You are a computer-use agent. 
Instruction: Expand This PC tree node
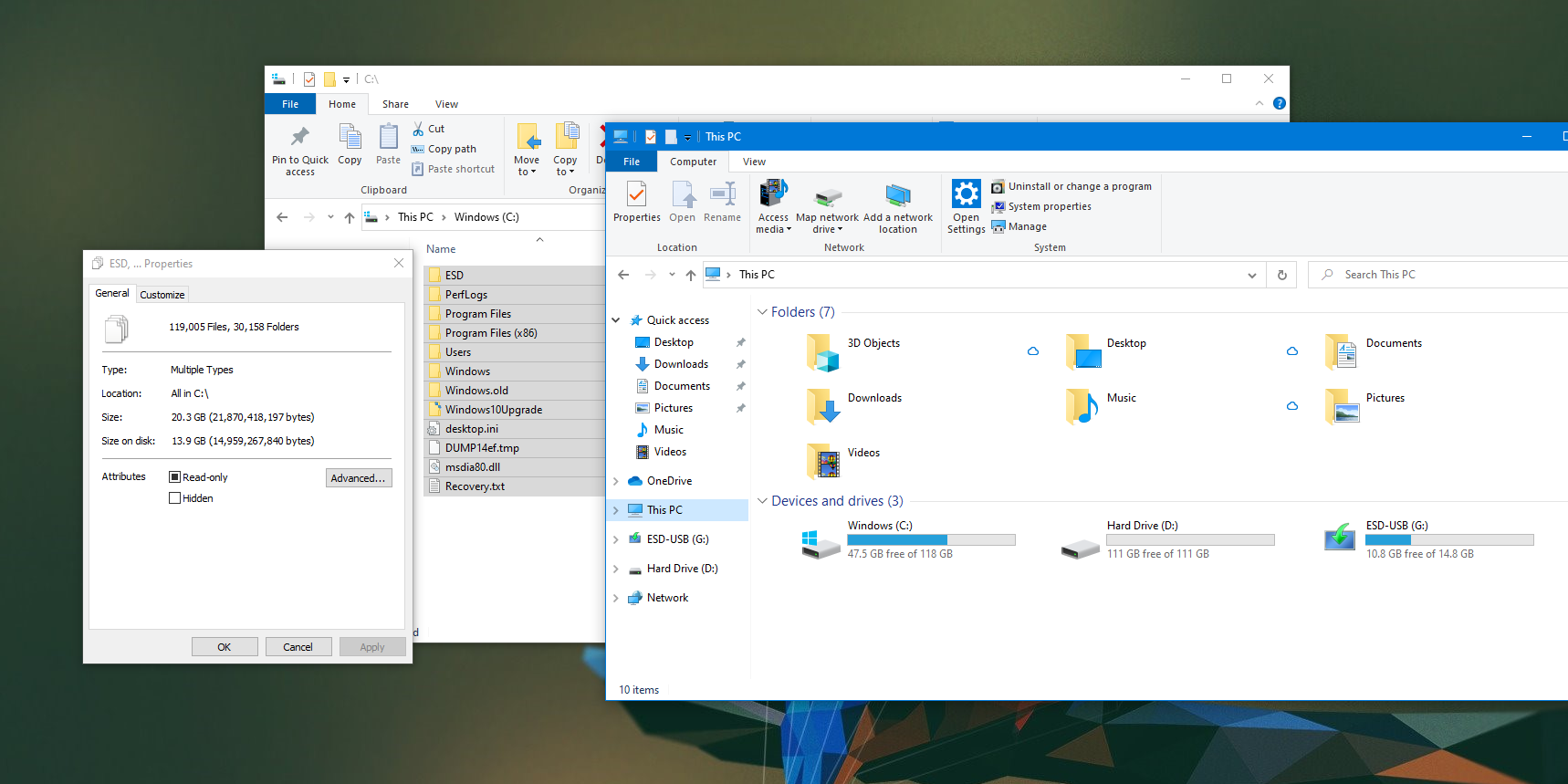point(616,510)
